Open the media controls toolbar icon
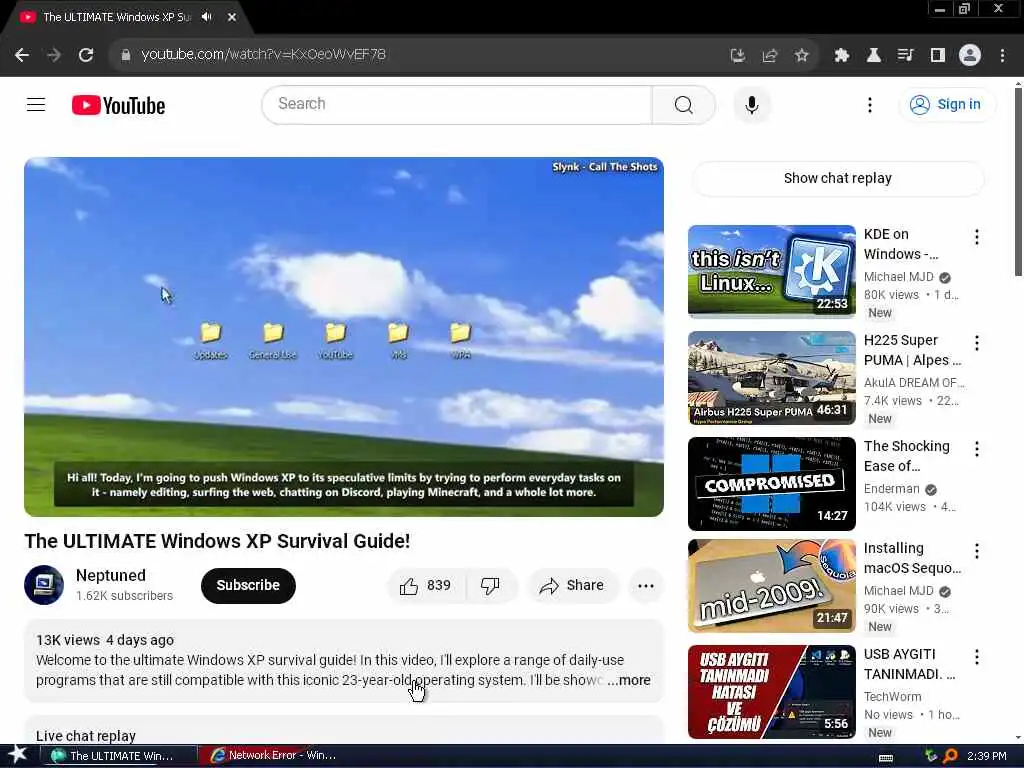The image size is (1024, 768). pyautogui.click(x=905, y=56)
